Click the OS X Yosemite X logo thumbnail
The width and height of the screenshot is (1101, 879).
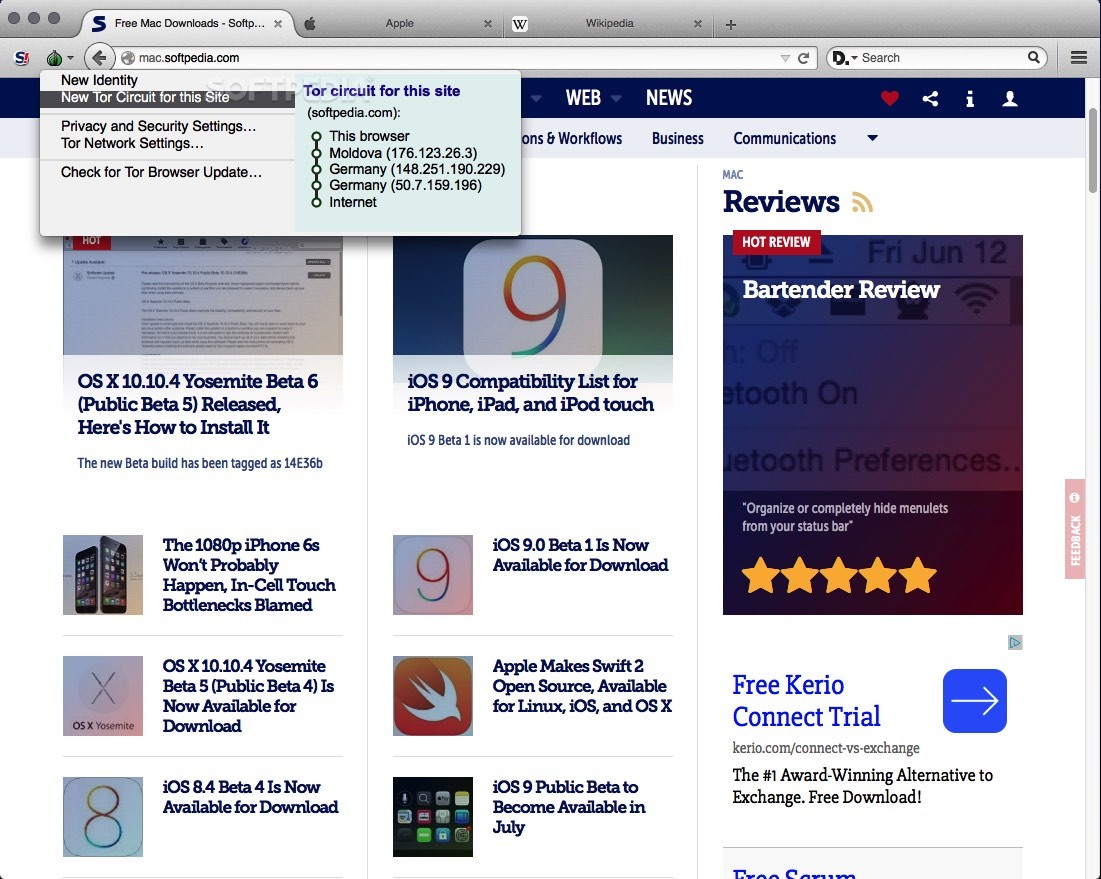click(x=103, y=696)
